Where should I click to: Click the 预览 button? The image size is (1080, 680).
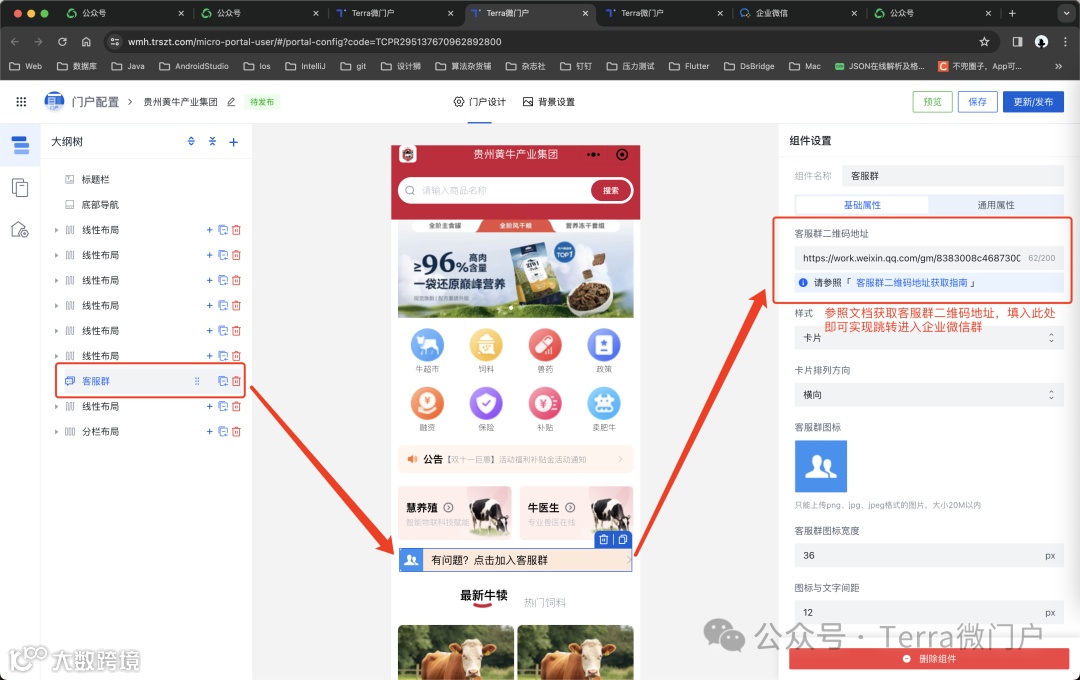pyautogui.click(x=933, y=102)
